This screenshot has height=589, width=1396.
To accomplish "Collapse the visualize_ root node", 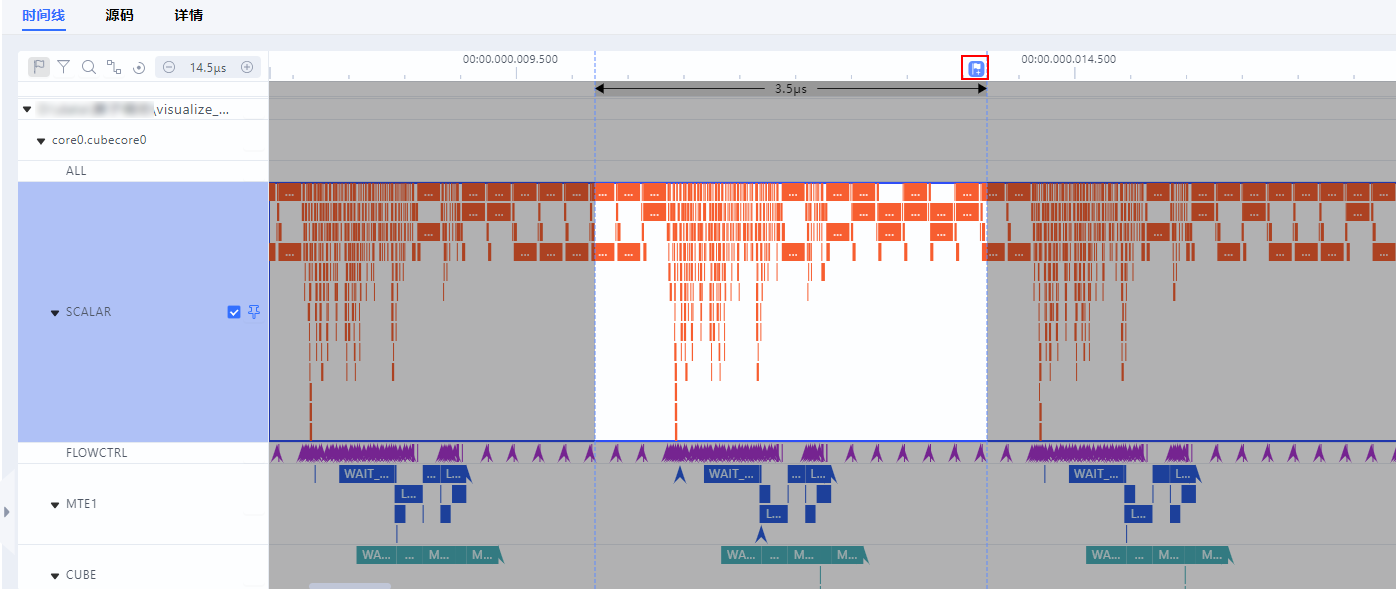I will 27,109.
